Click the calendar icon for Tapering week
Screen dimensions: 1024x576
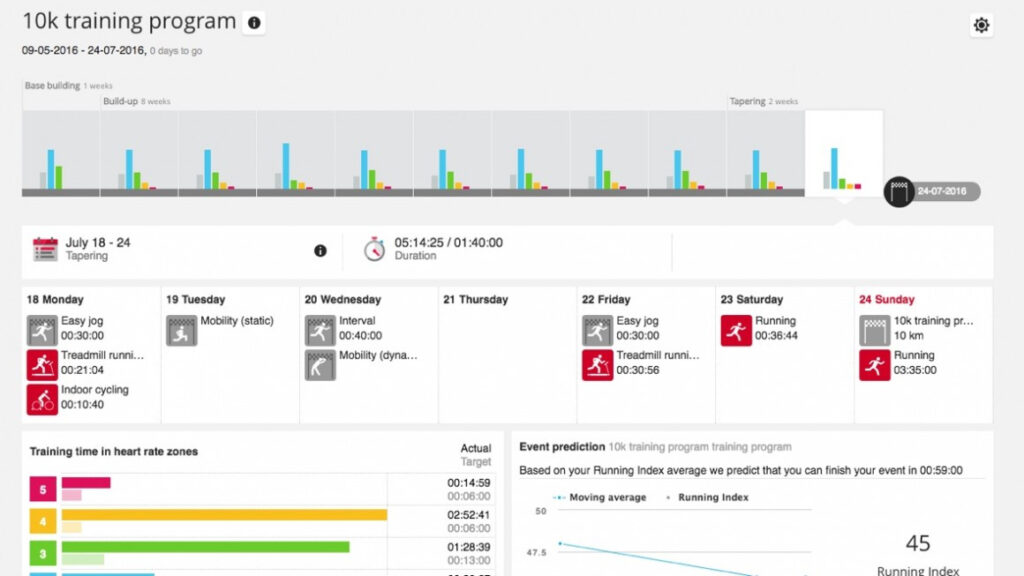(45, 249)
